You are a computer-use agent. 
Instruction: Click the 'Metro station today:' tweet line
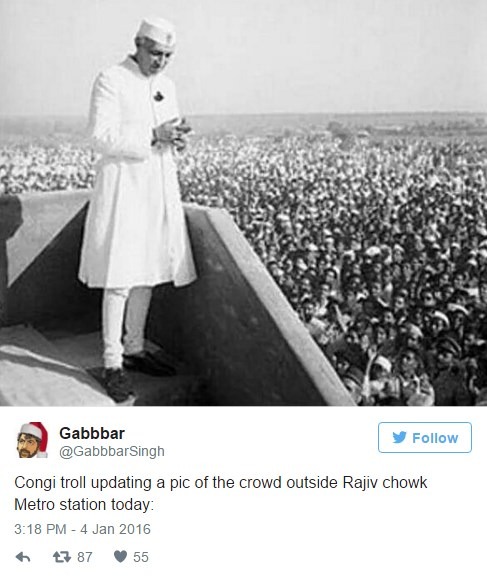coord(84,504)
